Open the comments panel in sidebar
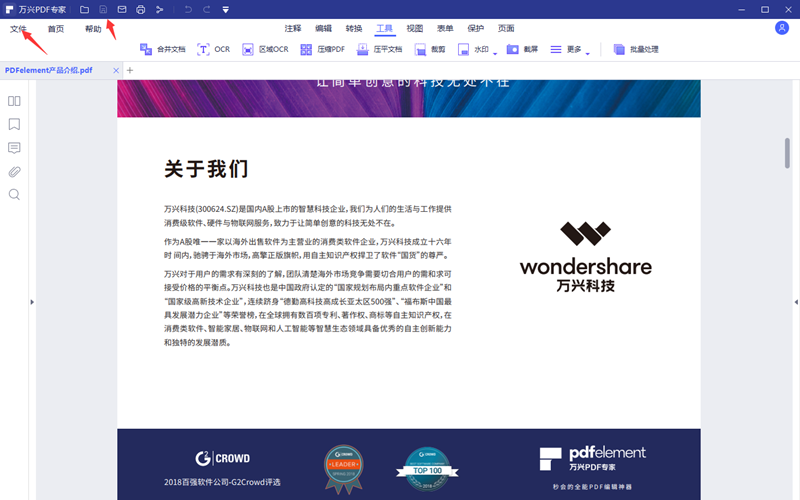The width and height of the screenshot is (800, 500). point(14,148)
